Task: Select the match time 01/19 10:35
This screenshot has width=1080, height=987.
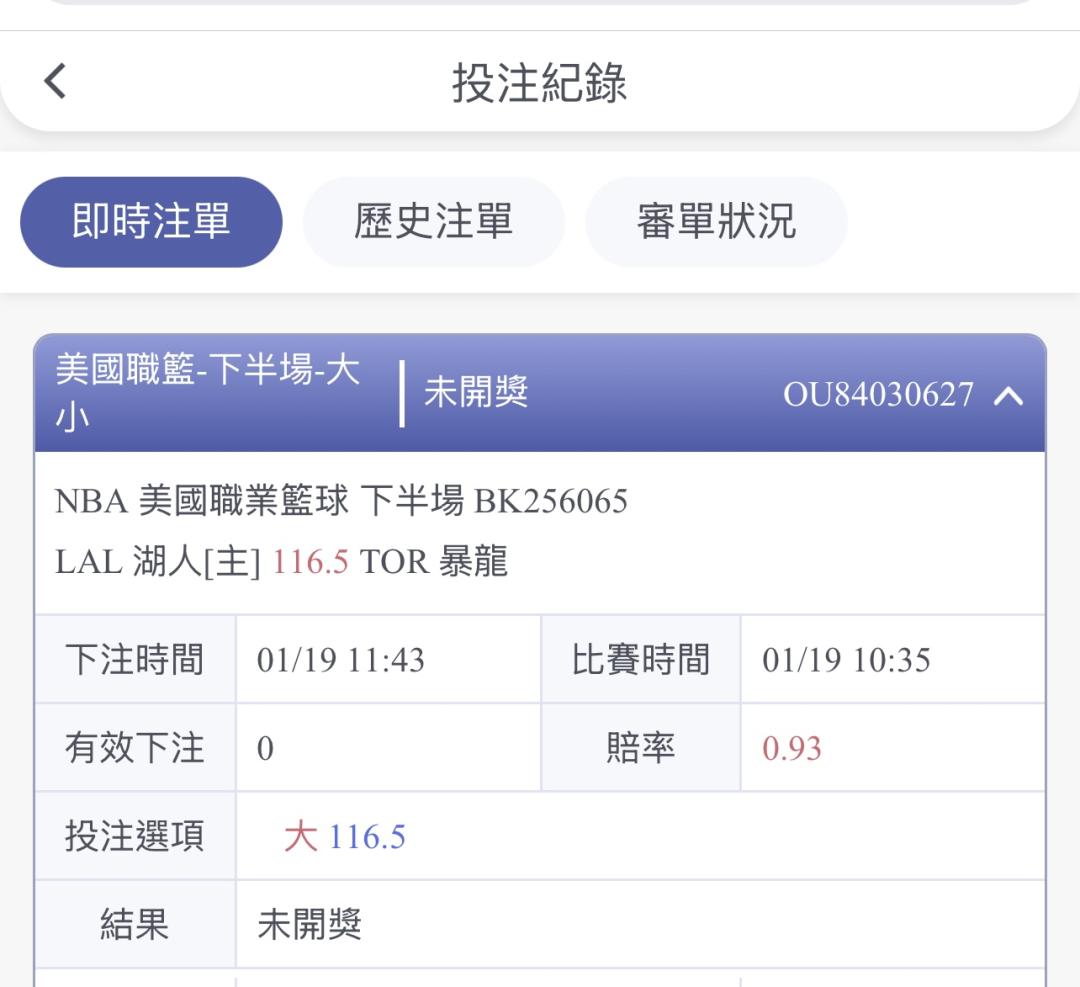Action: 846,660
